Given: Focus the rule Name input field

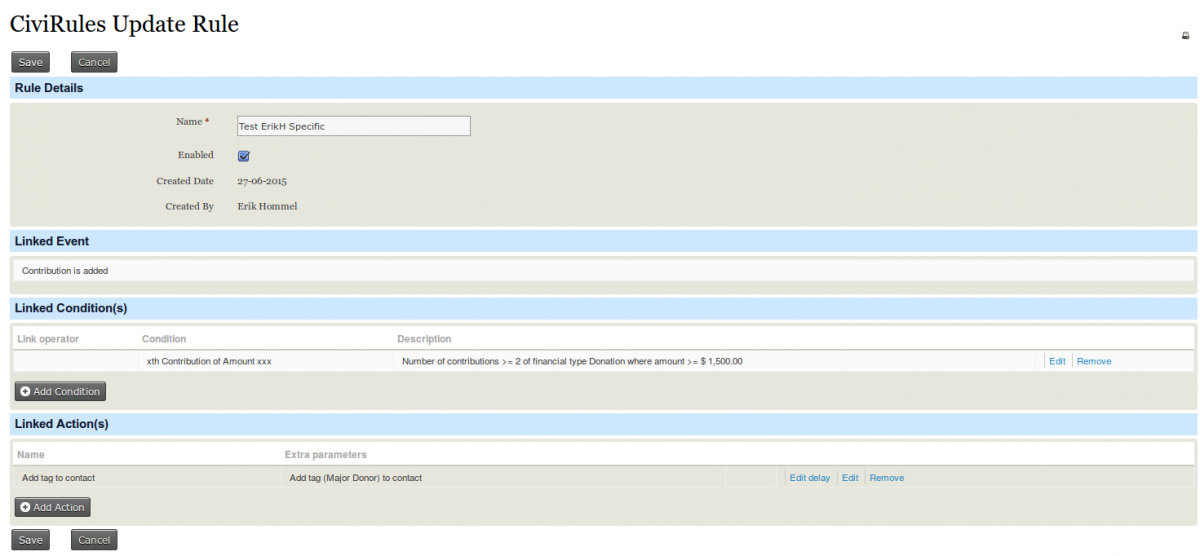Looking at the screenshot, I should pos(353,126).
